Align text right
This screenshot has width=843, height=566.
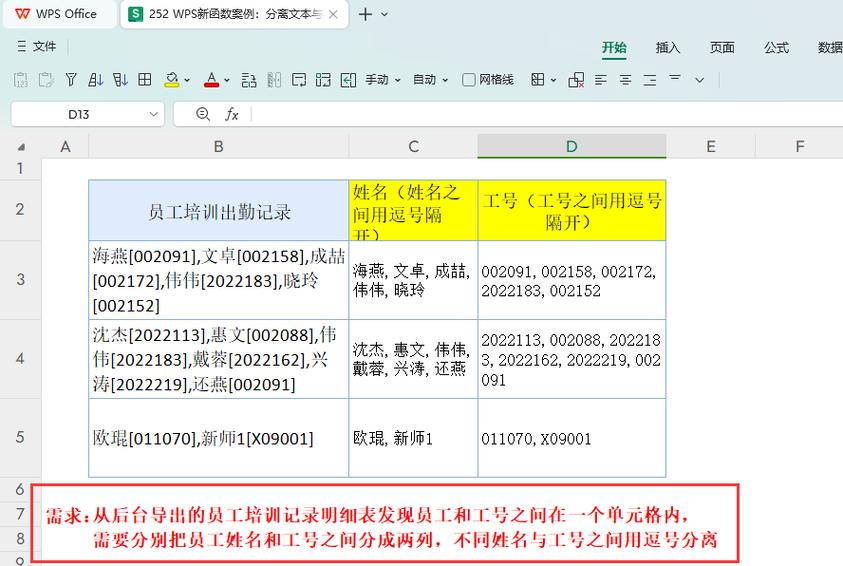click(x=650, y=80)
